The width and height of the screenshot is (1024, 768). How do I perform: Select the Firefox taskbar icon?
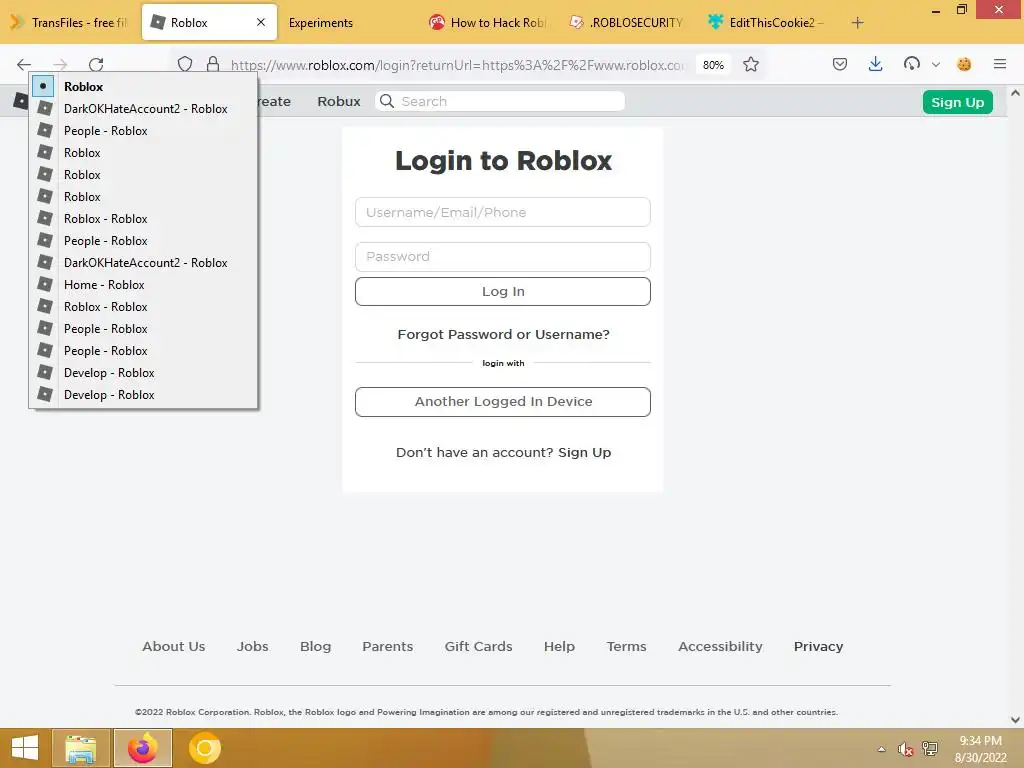[x=142, y=748]
